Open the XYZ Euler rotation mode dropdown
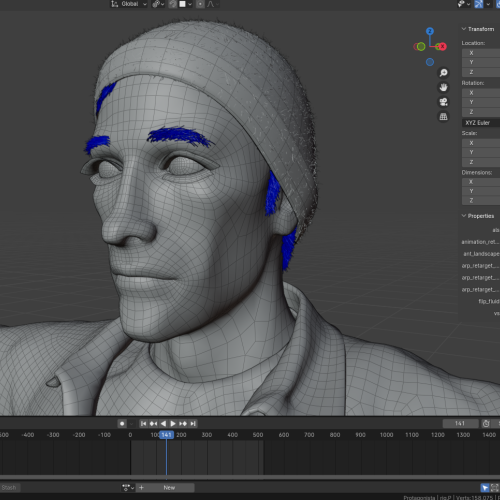500x500 pixels. point(481,123)
